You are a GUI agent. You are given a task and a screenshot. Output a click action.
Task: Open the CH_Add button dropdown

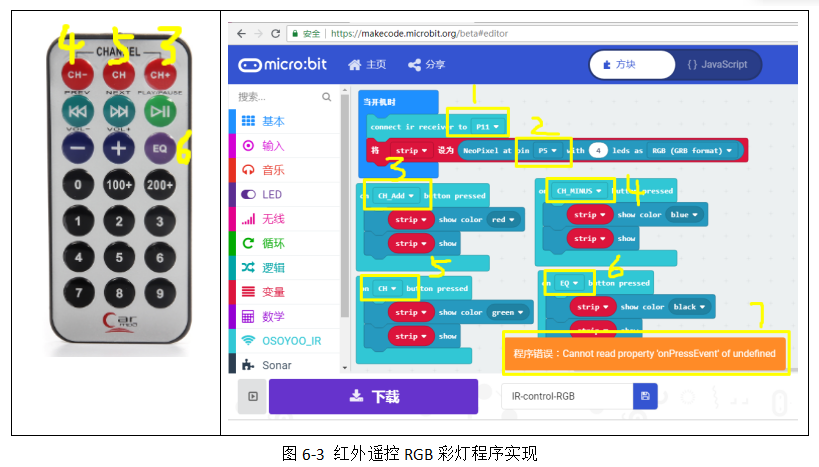coord(396,196)
